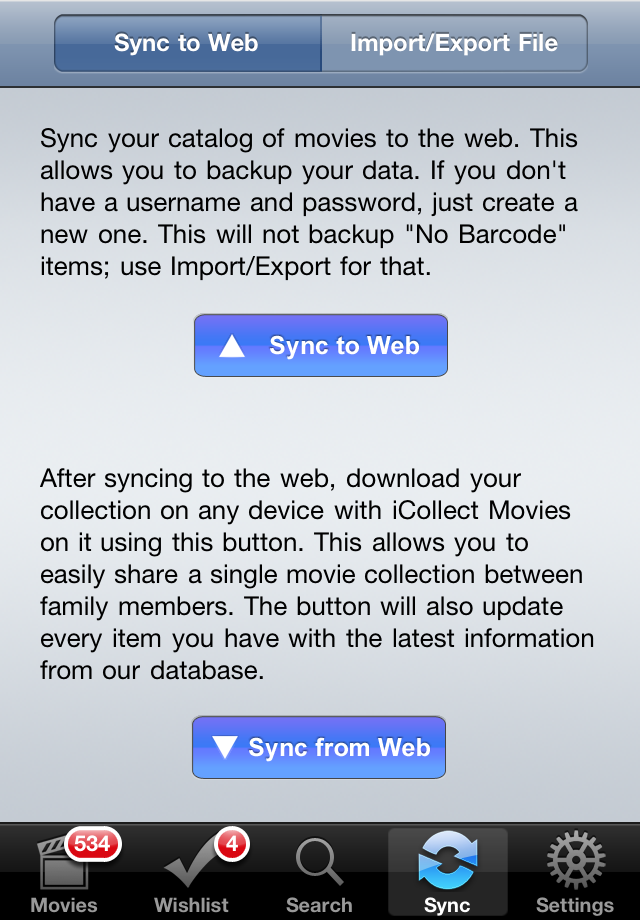Choose the Search tab label
The image size is (640, 920).
319,905
